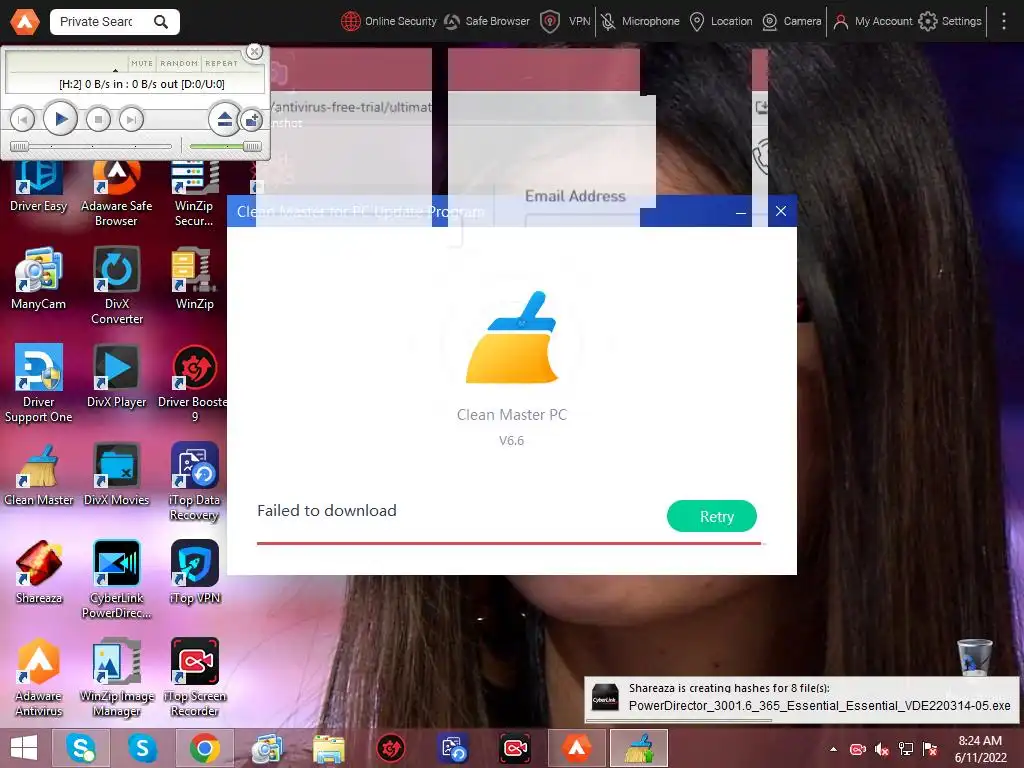Open Google Chrome from the taskbar
Screen dimensions: 1024x768
click(x=204, y=748)
